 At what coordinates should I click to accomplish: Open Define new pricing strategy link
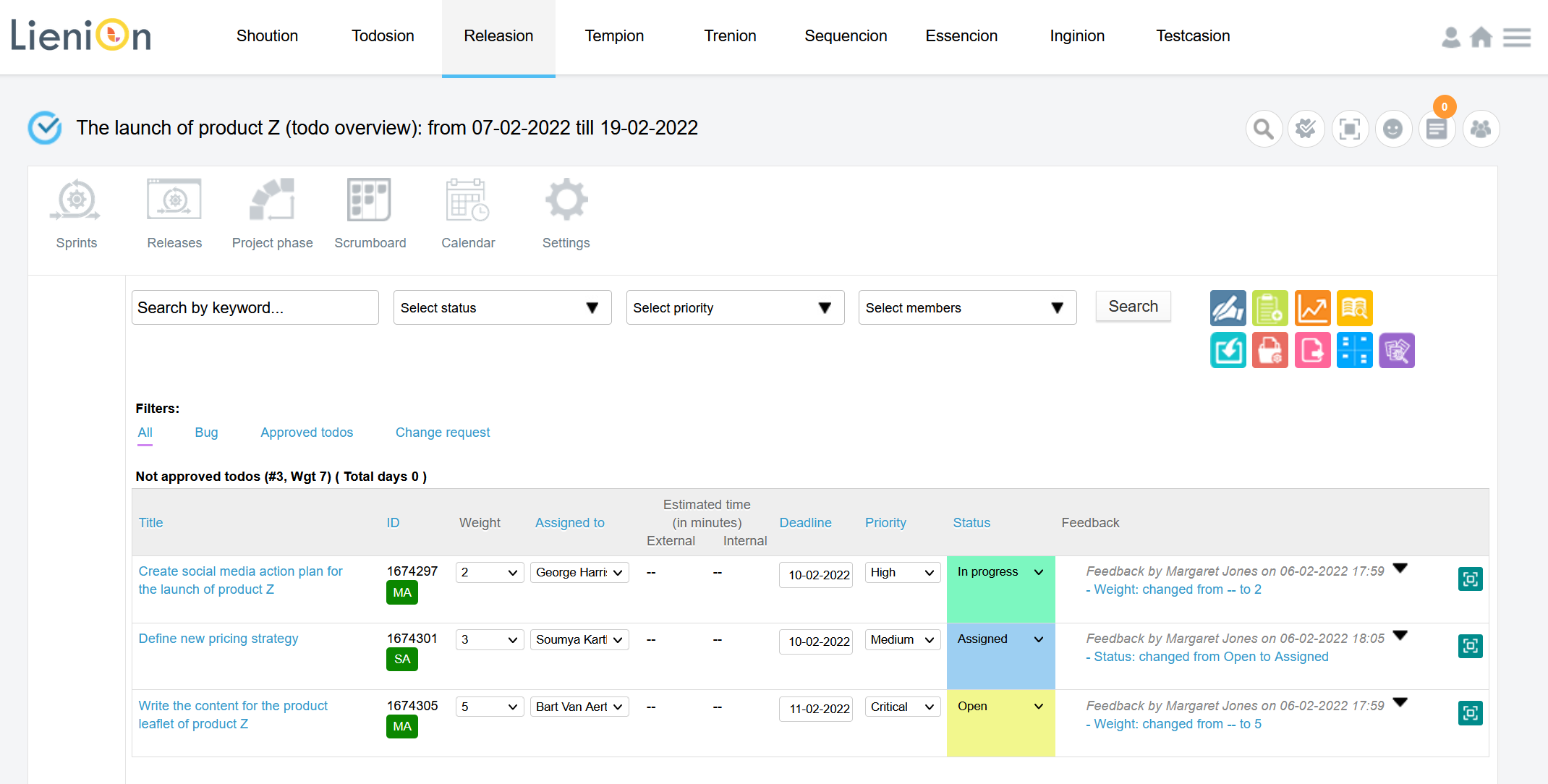(218, 639)
